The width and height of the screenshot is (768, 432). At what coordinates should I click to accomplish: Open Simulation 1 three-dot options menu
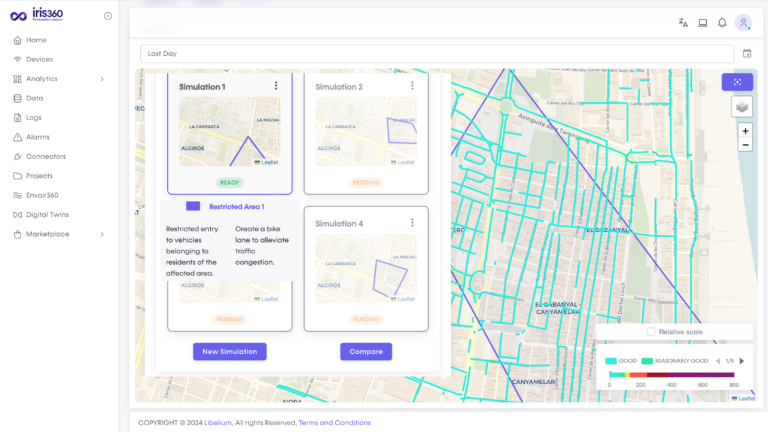[276, 86]
